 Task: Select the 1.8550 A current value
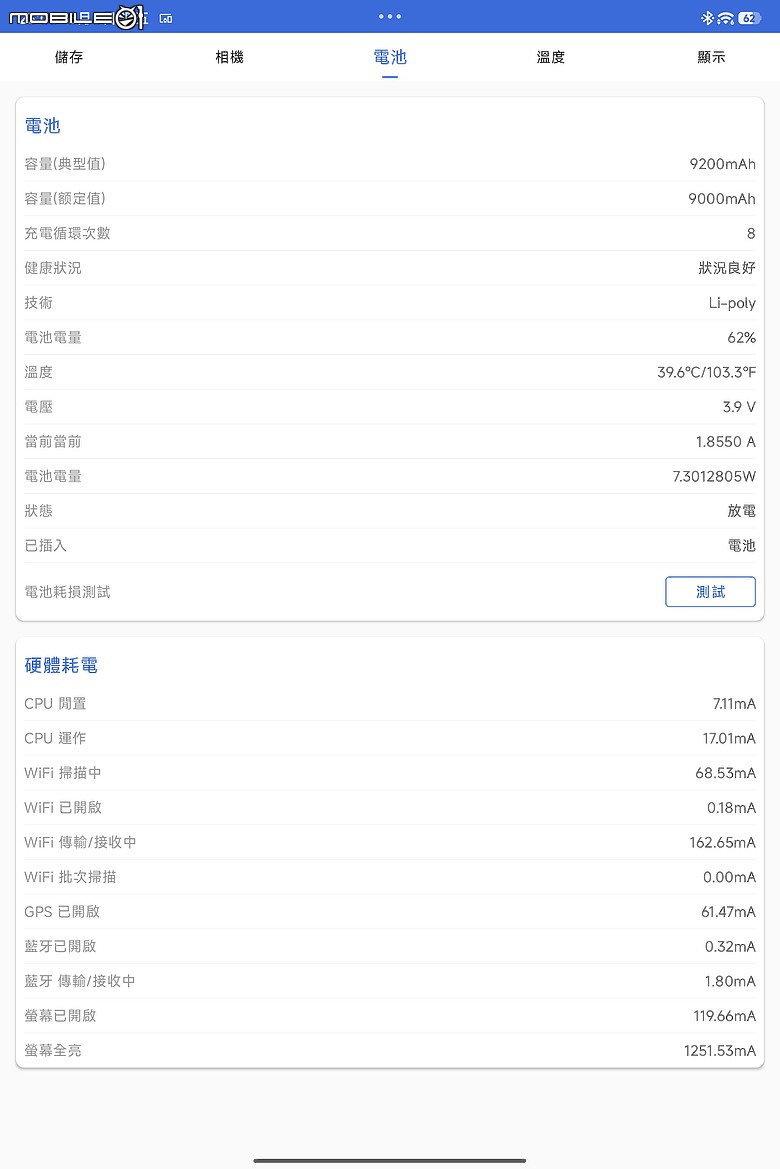click(x=725, y=441)
